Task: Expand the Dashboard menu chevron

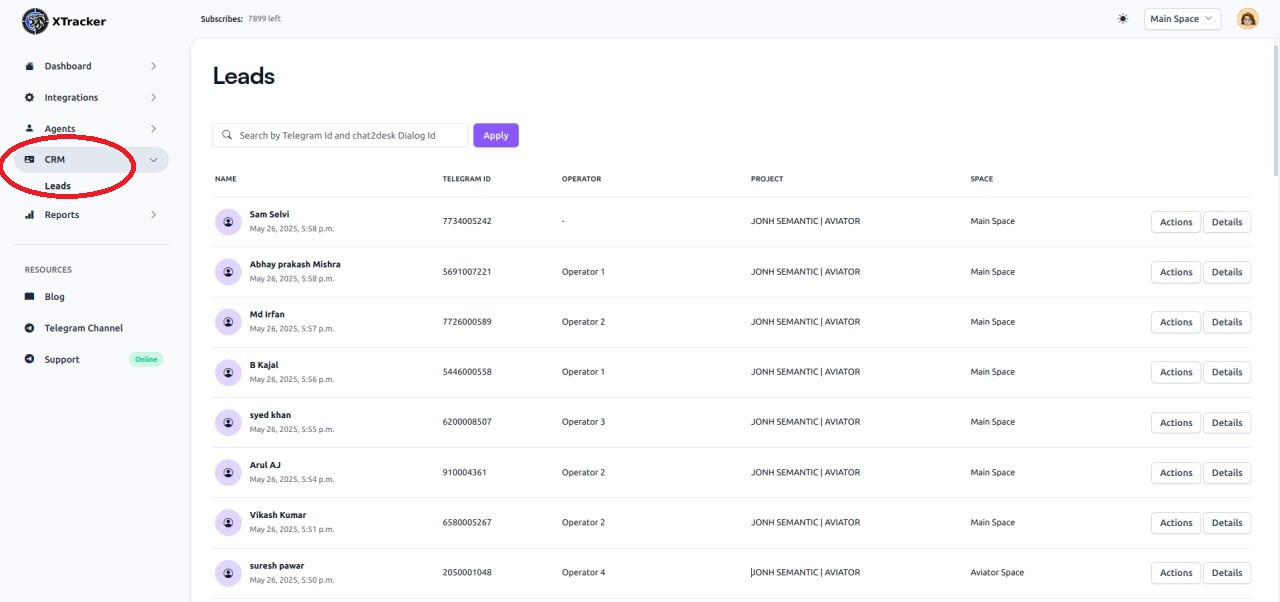Action: coord(153,66)
